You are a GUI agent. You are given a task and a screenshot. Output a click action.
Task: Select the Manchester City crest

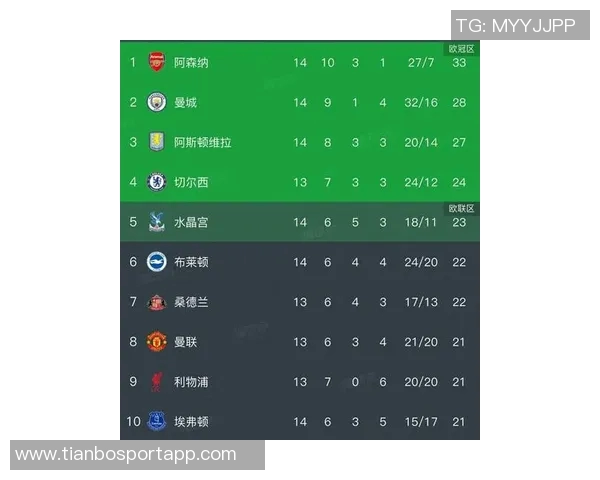click(156, 102)
